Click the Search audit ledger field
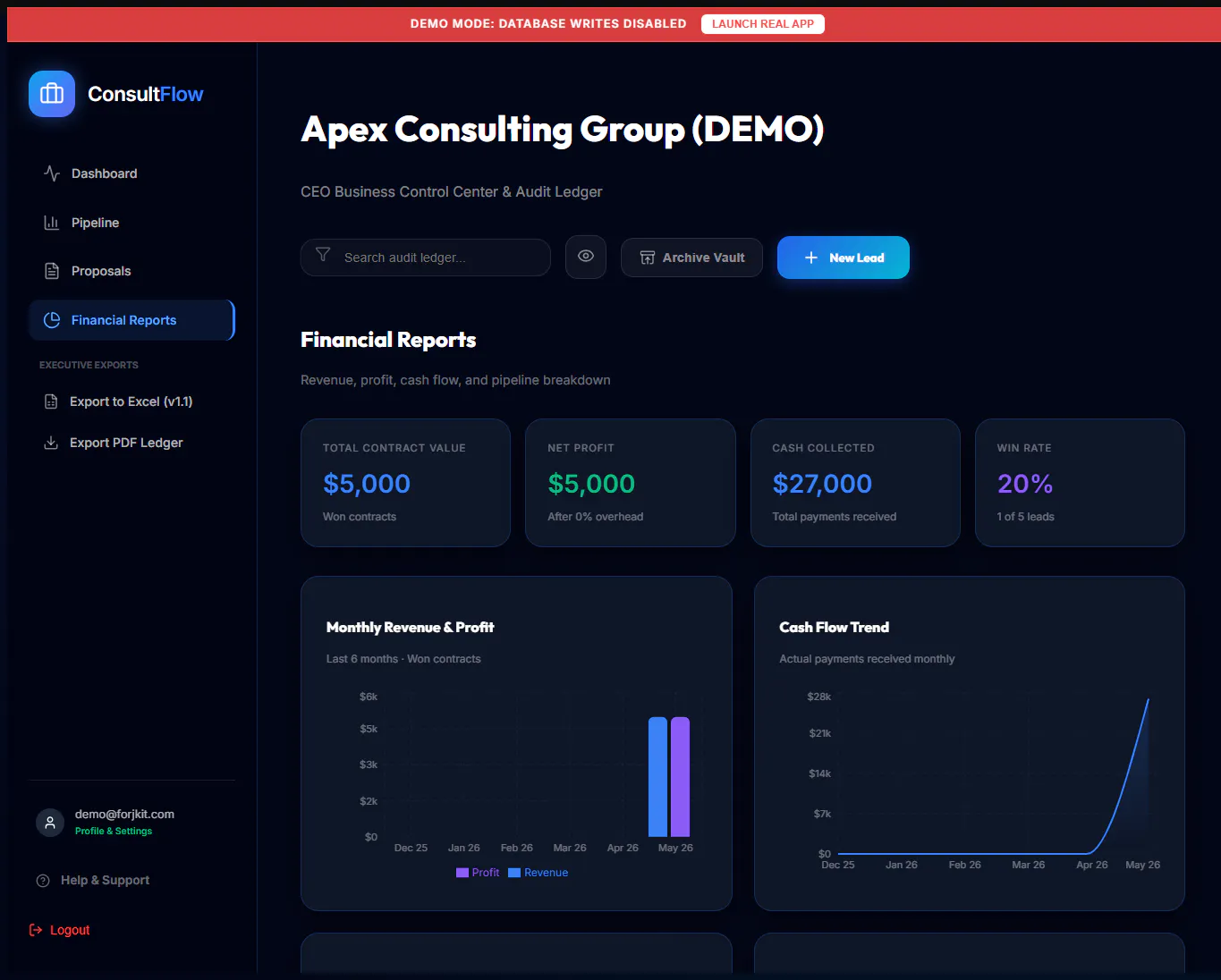 426,258
